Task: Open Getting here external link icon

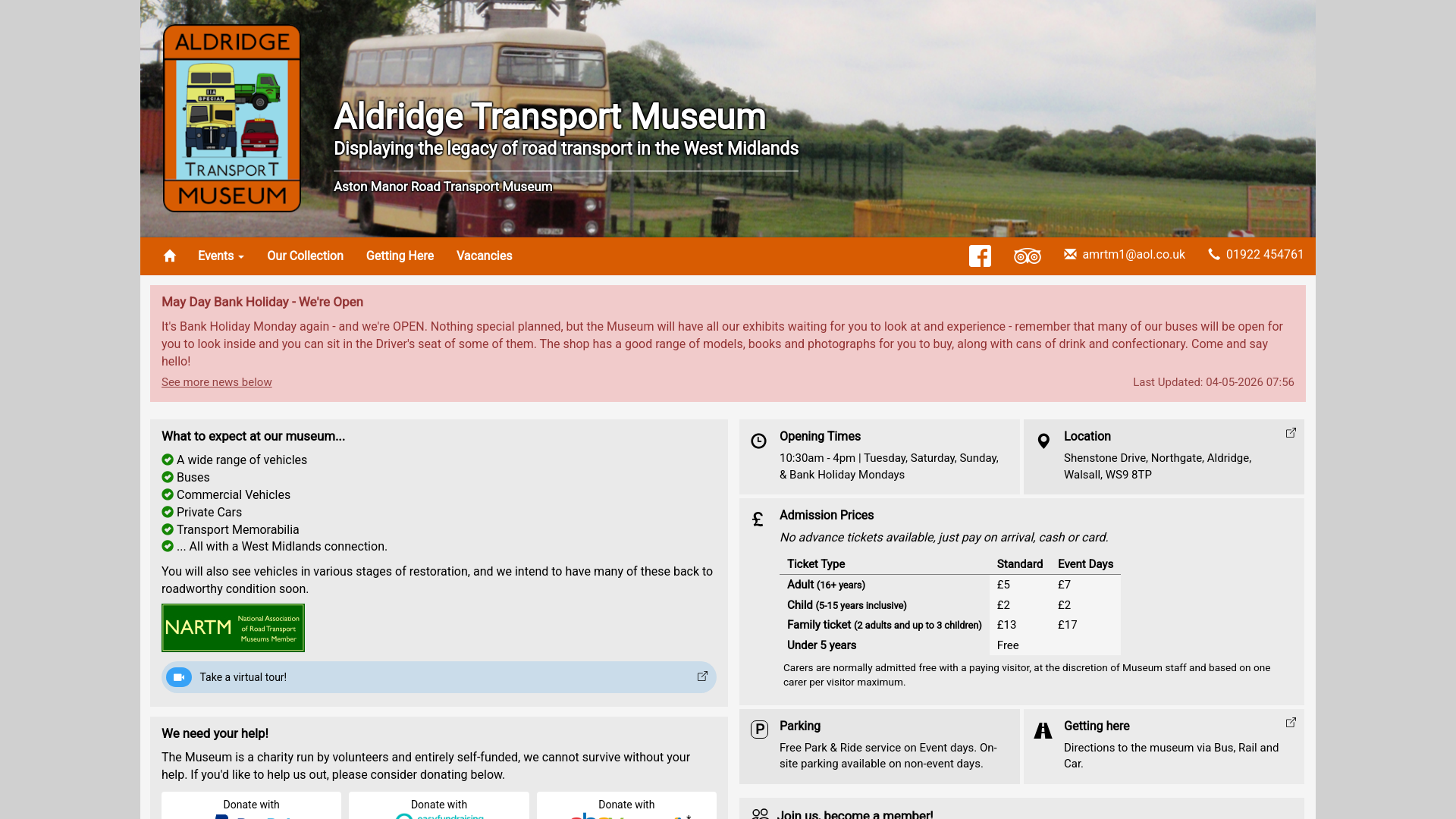Action: coord(1291,723)
